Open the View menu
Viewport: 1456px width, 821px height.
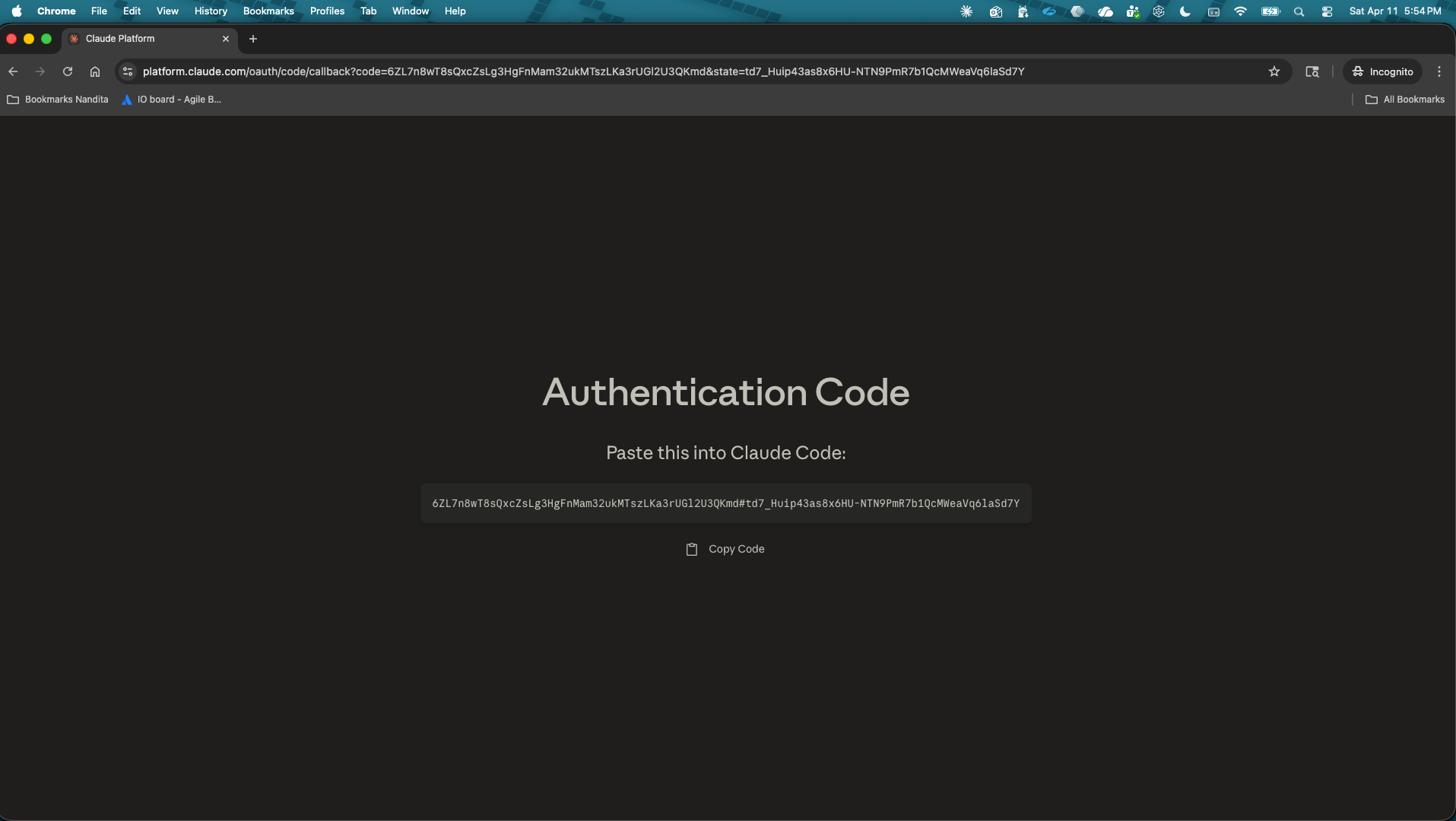167,11
